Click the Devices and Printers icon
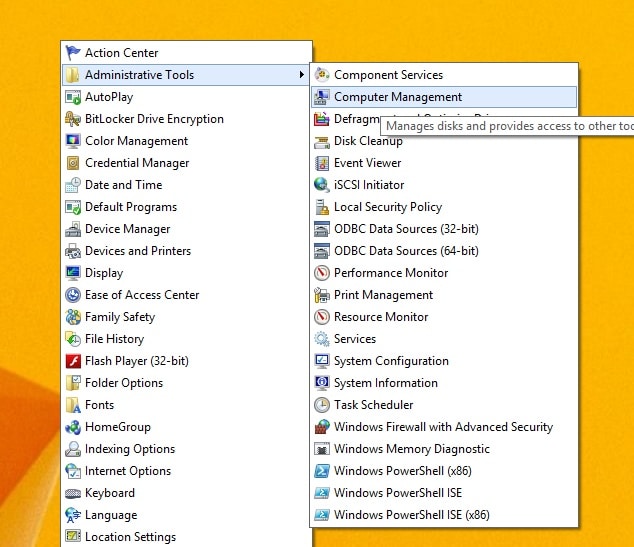 click(73, 251)
